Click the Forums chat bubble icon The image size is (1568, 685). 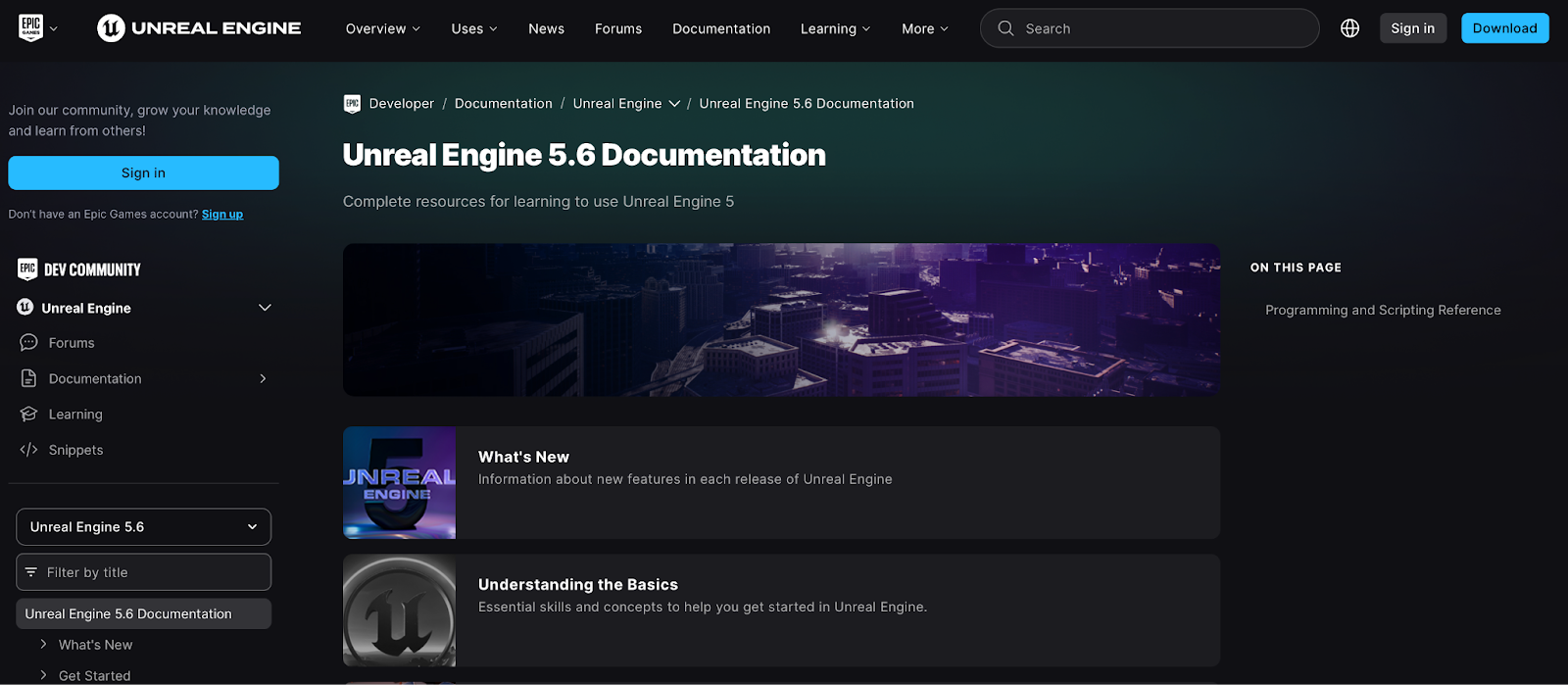tap(28, 343)
